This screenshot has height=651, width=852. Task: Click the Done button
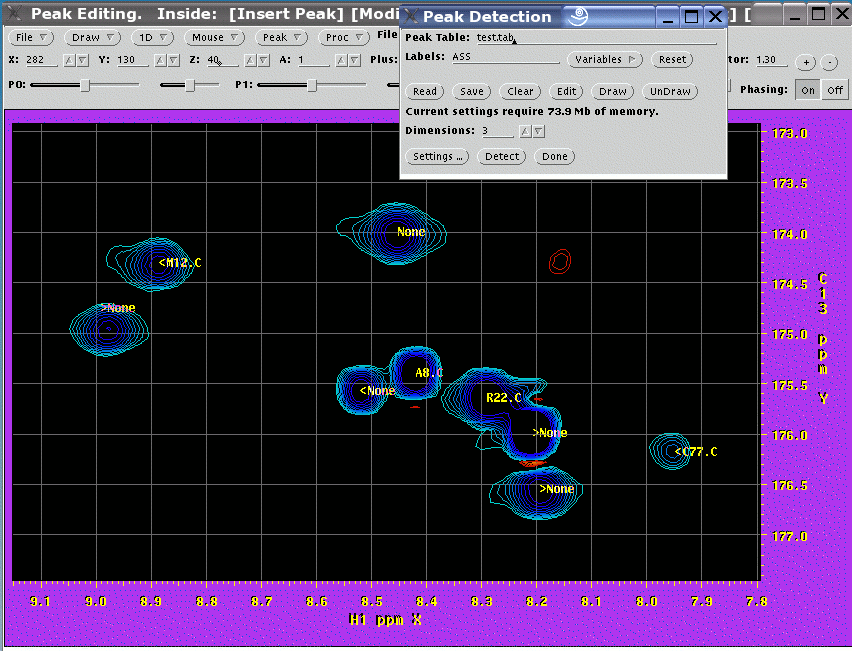click(x=555, y=157)
